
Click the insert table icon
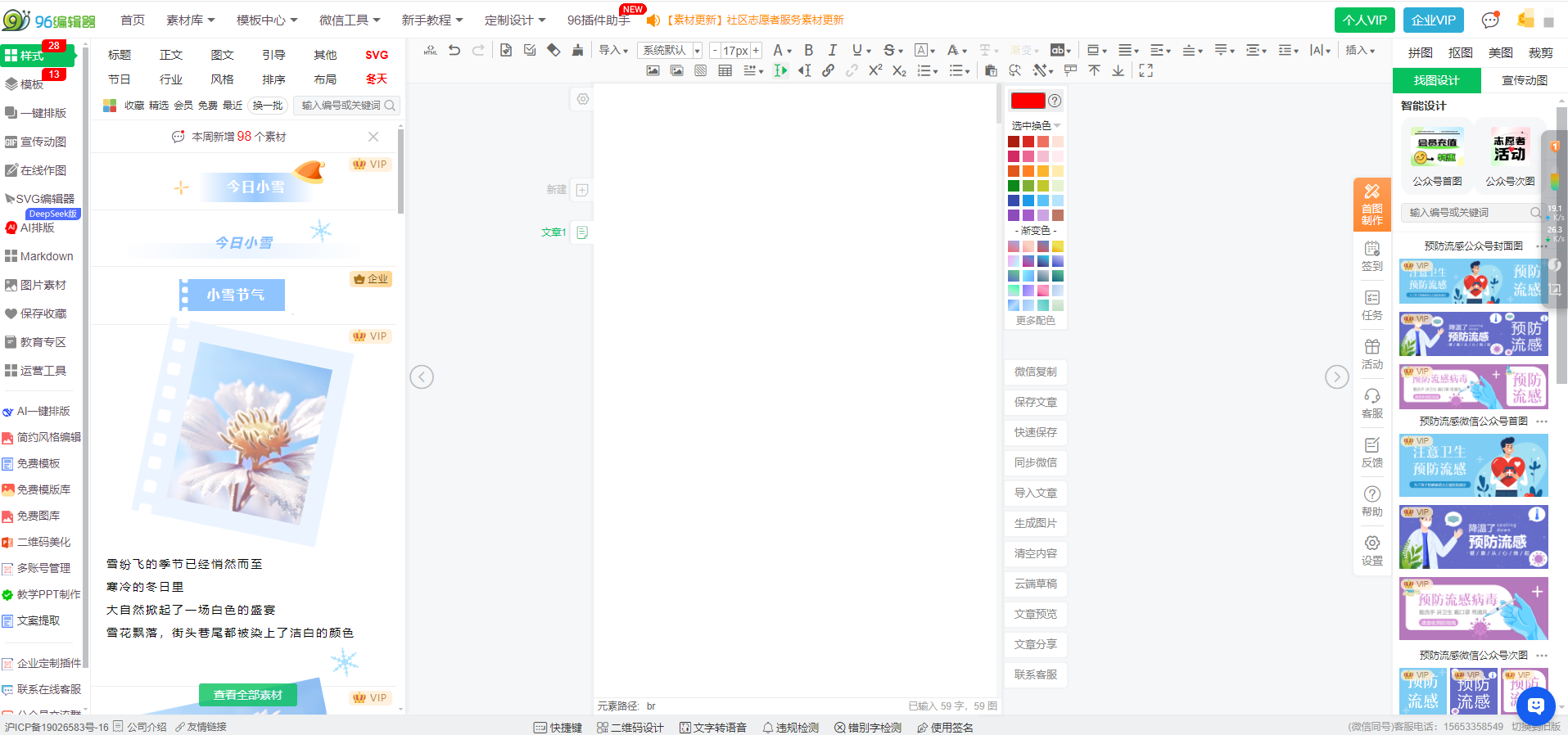click(x=725, y=71)
